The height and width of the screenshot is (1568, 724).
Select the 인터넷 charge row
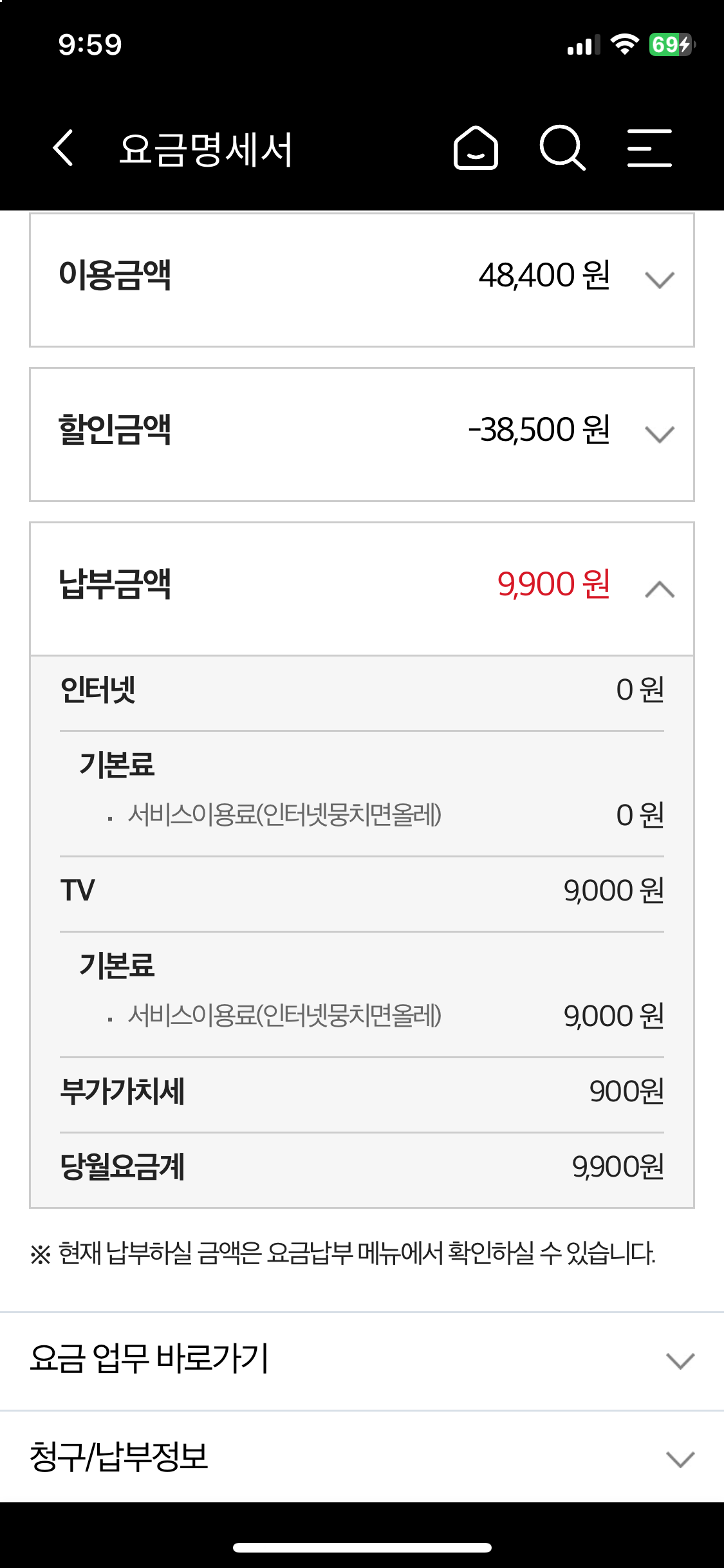[362, 690]
